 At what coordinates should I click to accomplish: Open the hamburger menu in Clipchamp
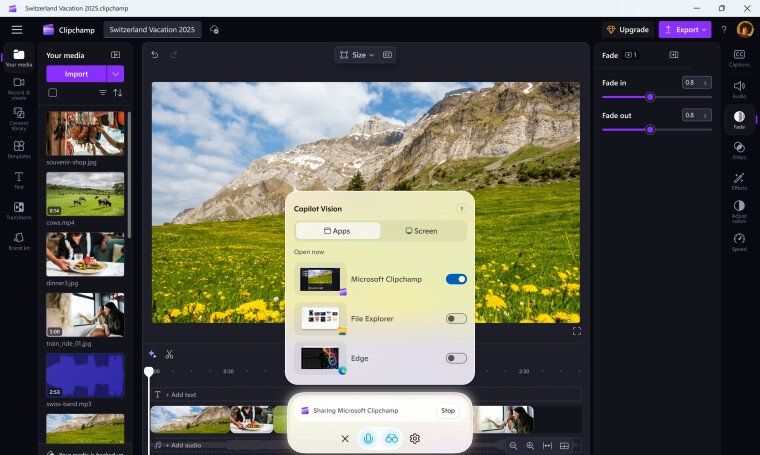pyautogui.click(x=17, y=30)
